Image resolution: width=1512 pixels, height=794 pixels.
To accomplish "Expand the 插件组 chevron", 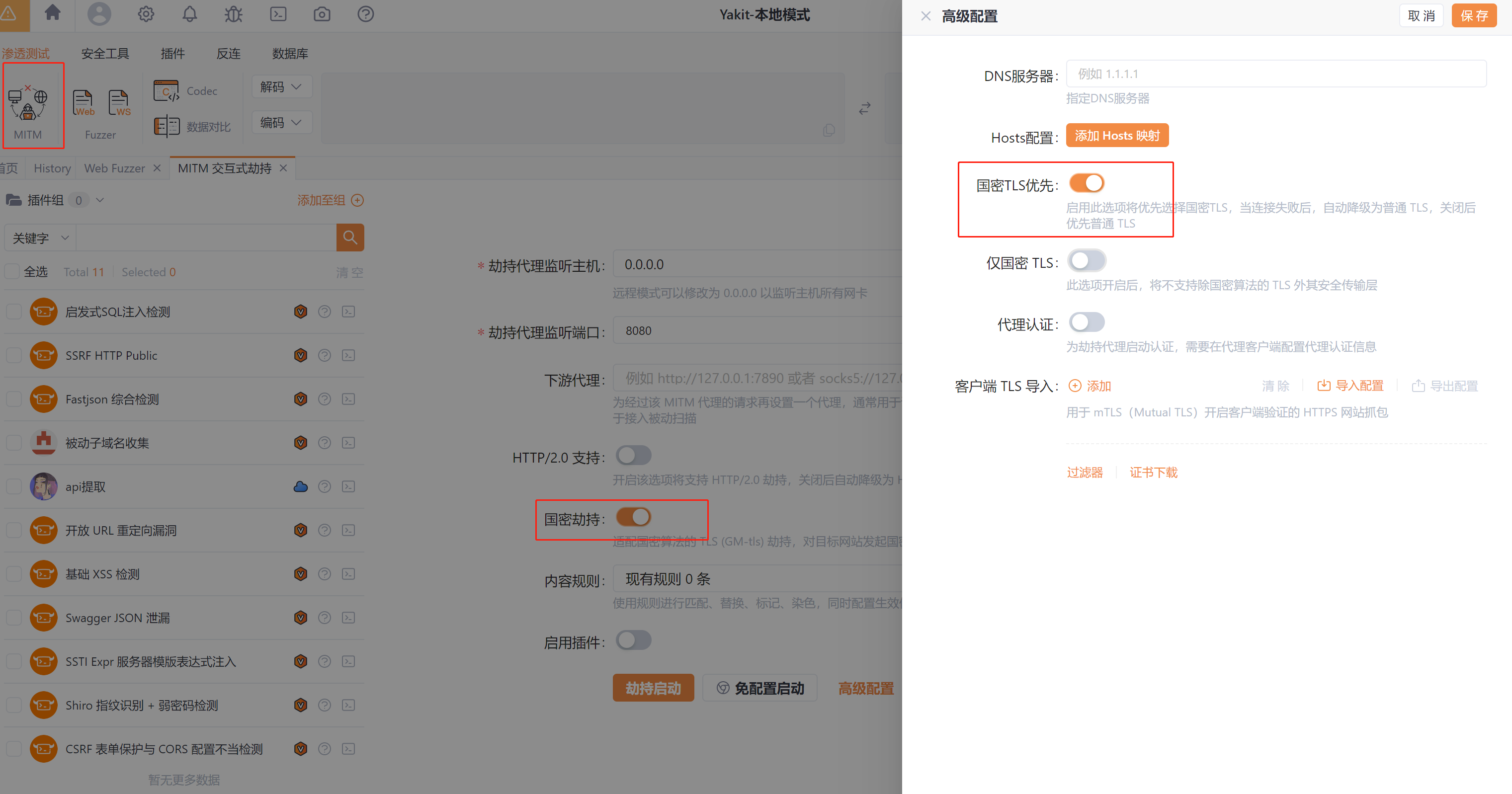I will tap(100, 200).
